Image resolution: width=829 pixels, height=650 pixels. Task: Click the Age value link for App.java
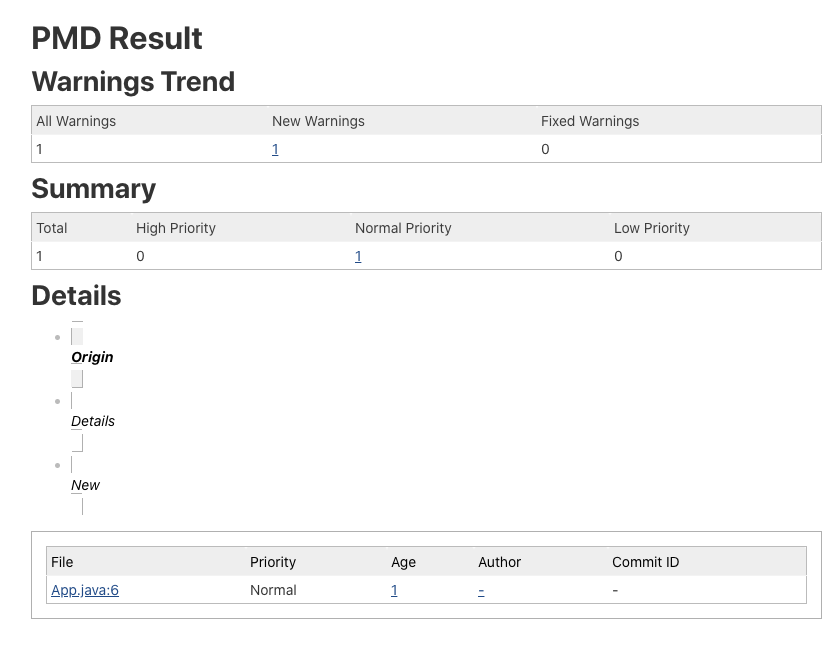point(394,590)
